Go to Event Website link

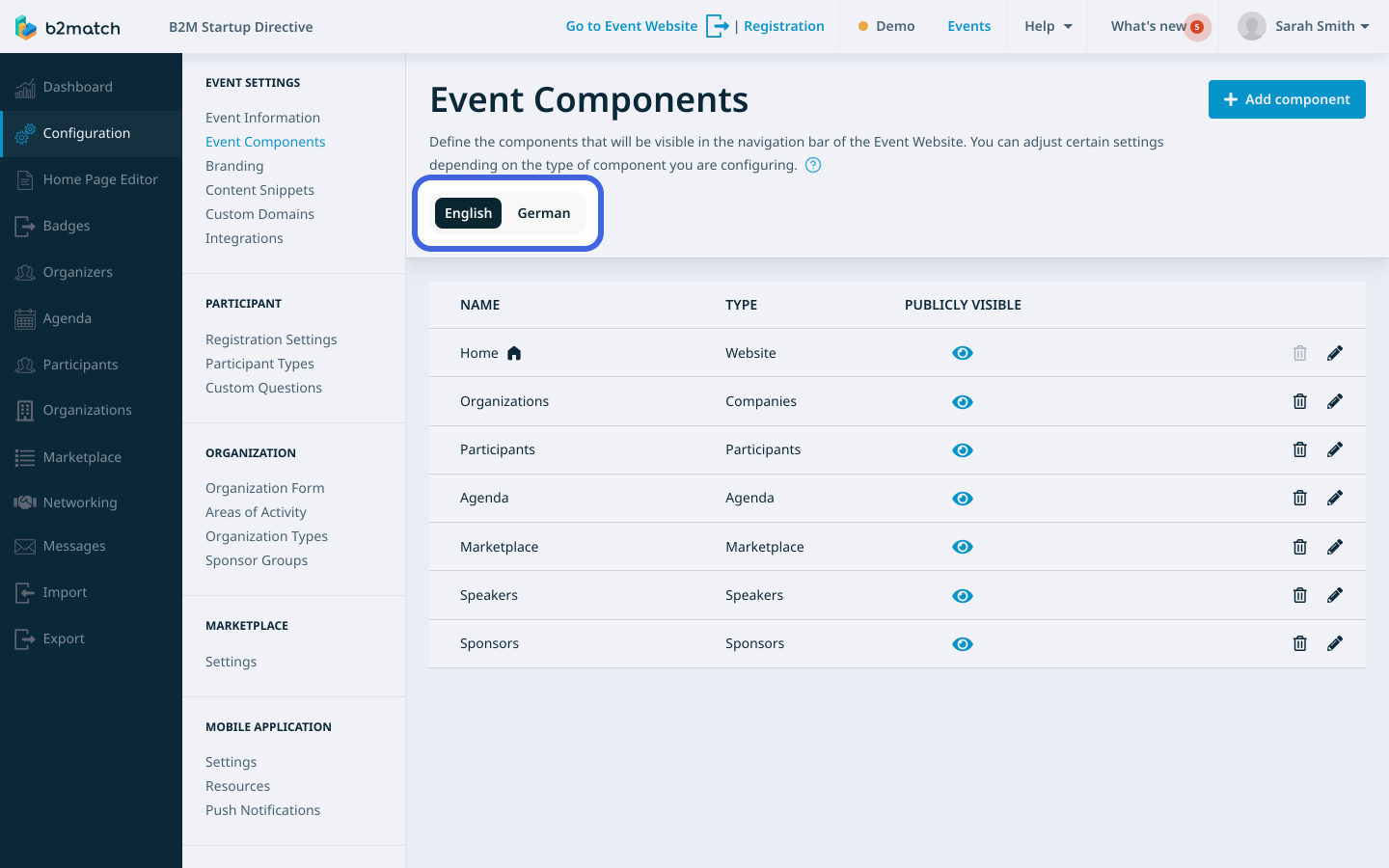pyautogui.click(x=632, y=26)
